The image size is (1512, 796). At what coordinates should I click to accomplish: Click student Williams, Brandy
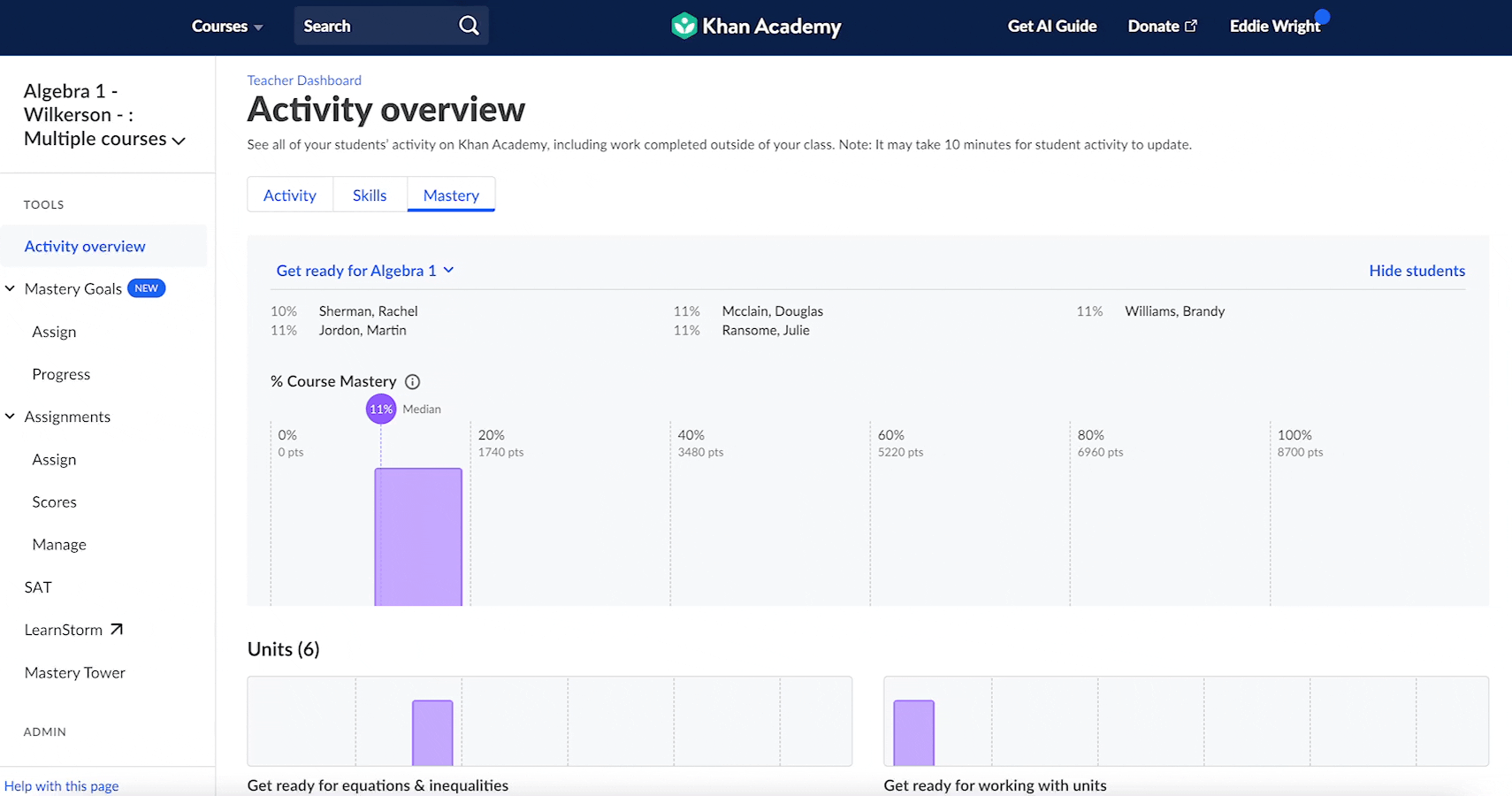tap(1174, 311)
